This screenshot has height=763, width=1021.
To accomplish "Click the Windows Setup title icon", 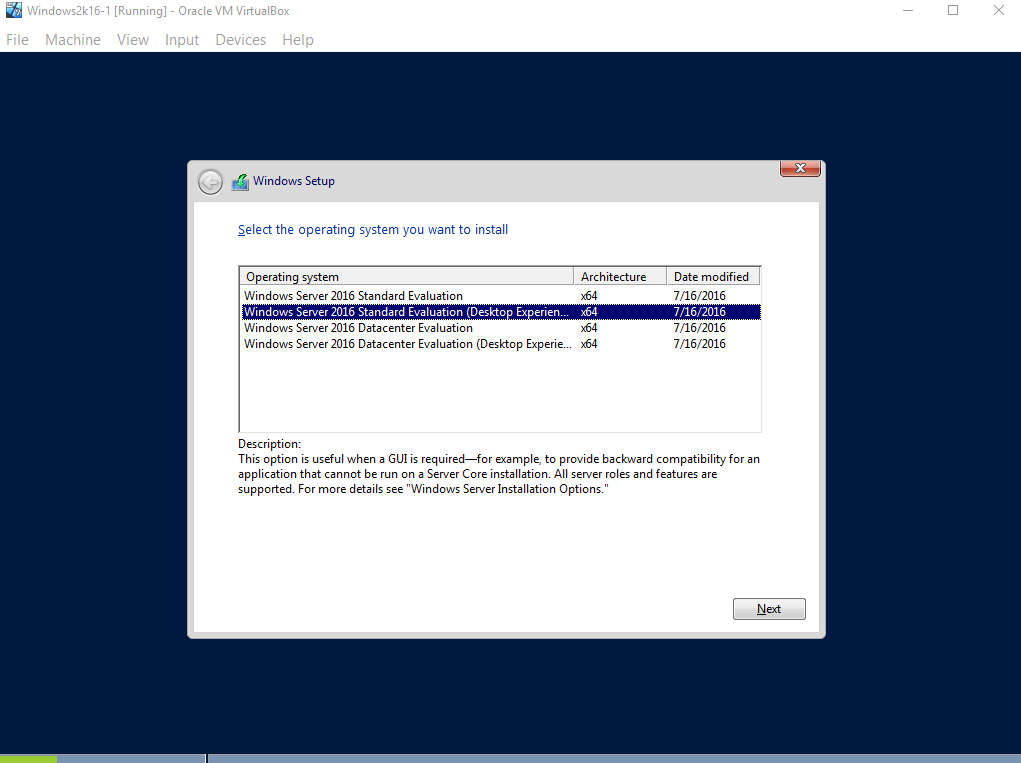I will 240,182.
